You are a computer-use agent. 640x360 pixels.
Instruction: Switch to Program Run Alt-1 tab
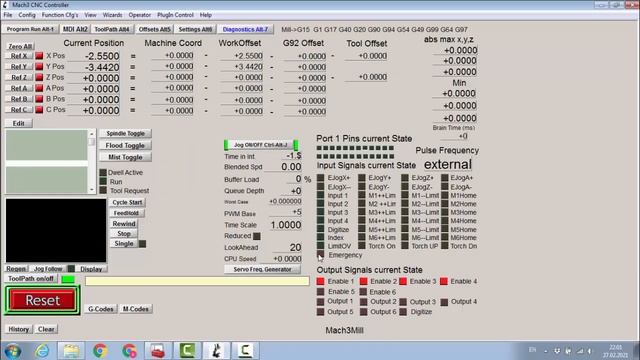point(30,29)
